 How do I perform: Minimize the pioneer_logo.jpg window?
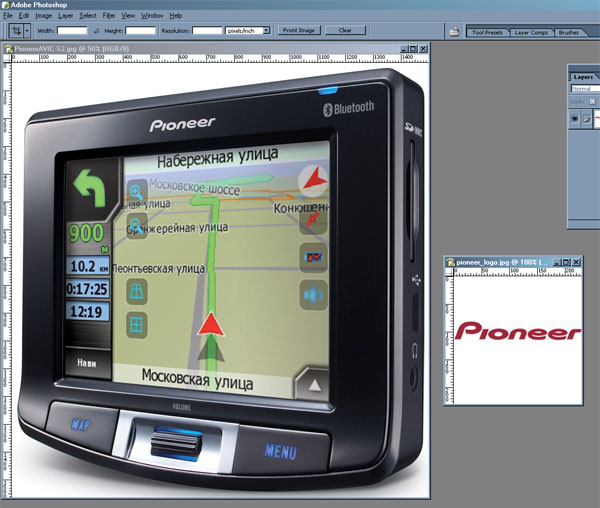pos(557,262)
